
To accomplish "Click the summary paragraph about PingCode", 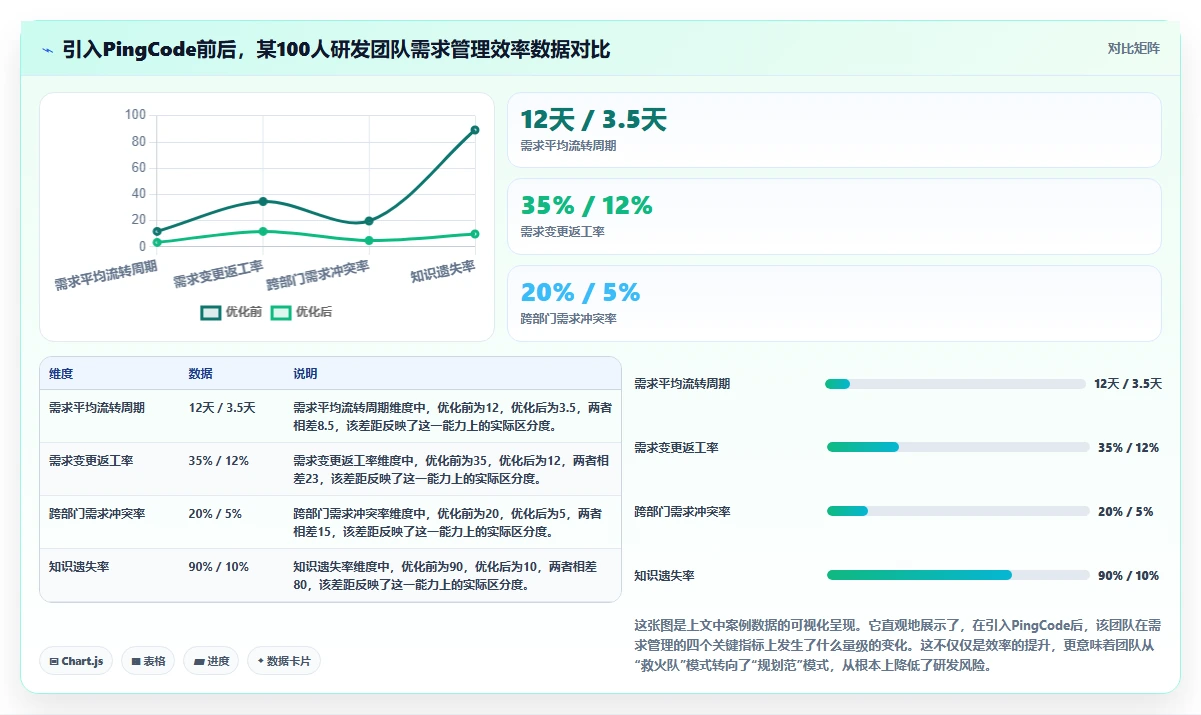I will coord(897,646).
